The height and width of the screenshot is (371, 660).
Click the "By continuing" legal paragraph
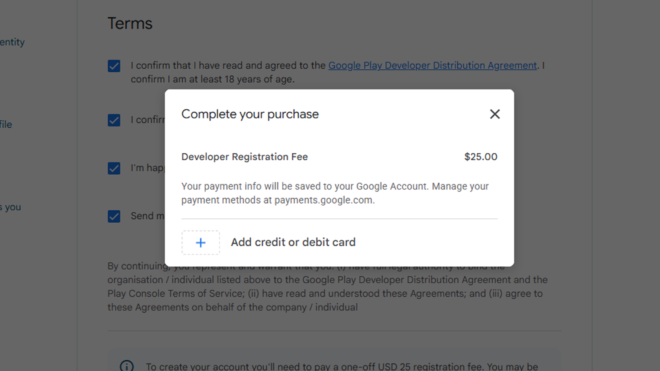pyautogui.click(x=327, y=287)
